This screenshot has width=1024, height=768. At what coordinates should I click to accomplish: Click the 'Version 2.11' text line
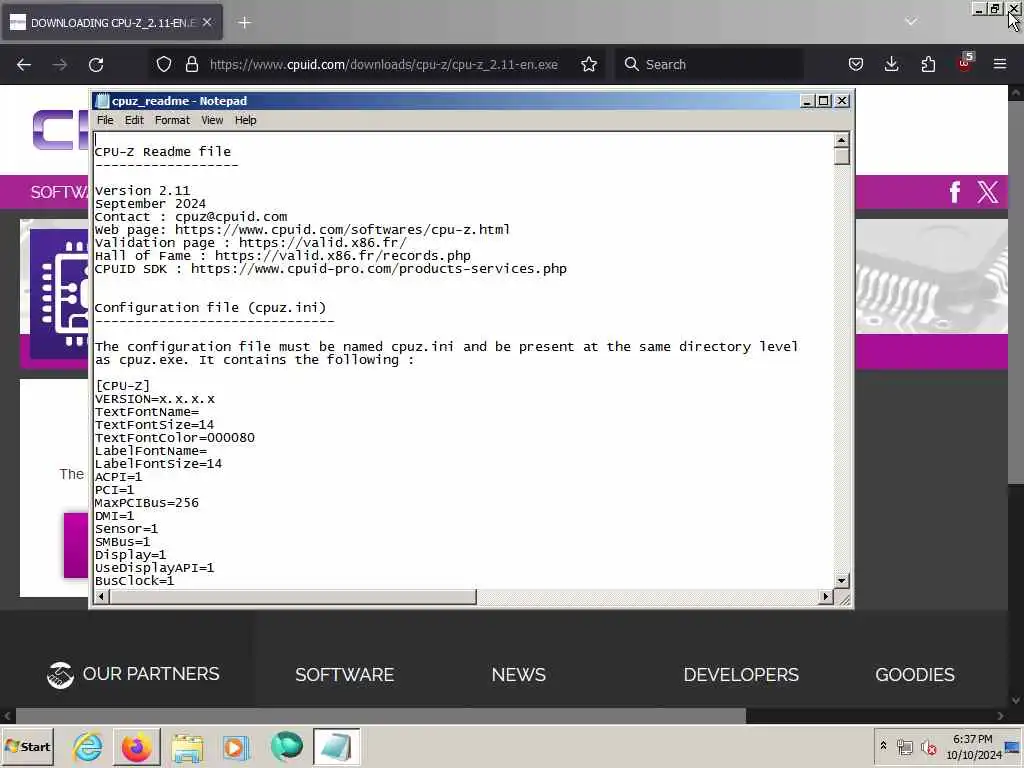coord(142,191)
